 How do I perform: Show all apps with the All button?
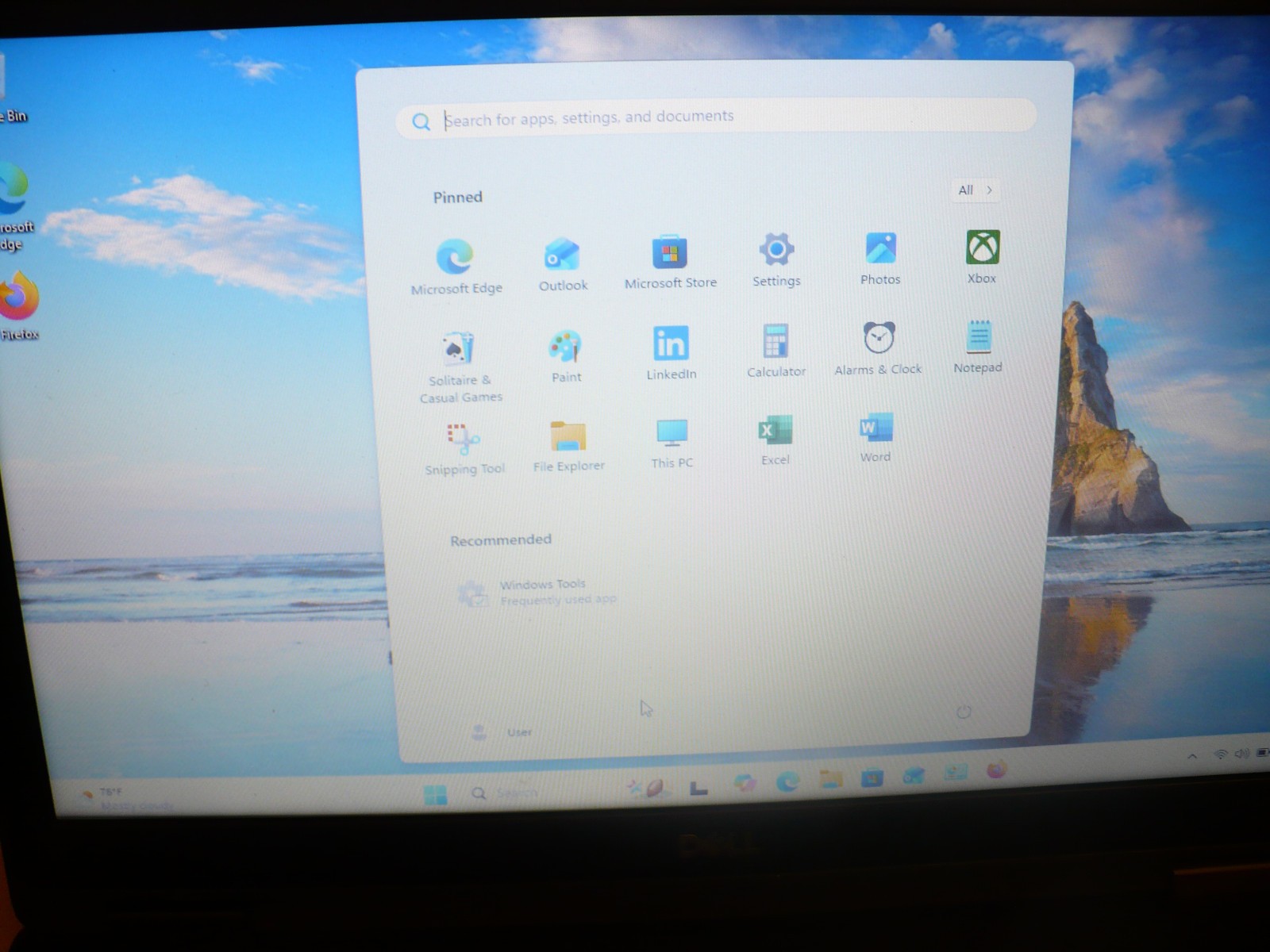pyautogui.click(x=975, y=190)
